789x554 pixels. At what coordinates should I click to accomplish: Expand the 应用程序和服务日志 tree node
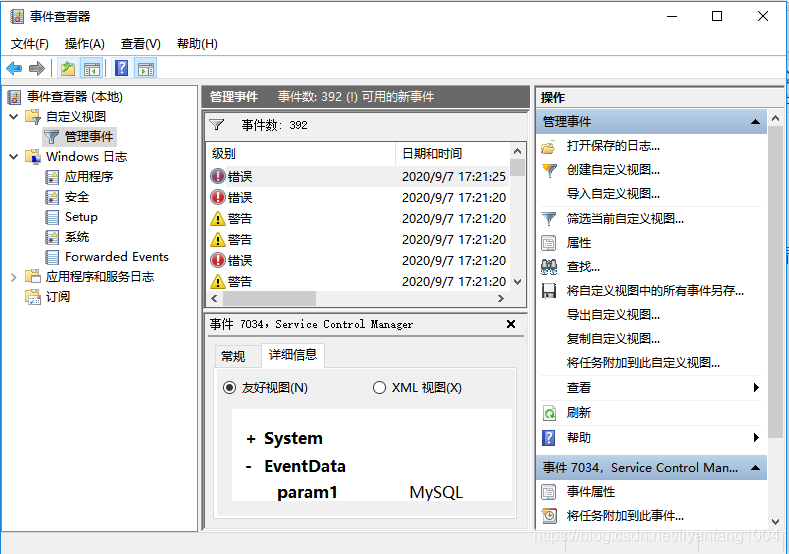(x=14, y=277)
